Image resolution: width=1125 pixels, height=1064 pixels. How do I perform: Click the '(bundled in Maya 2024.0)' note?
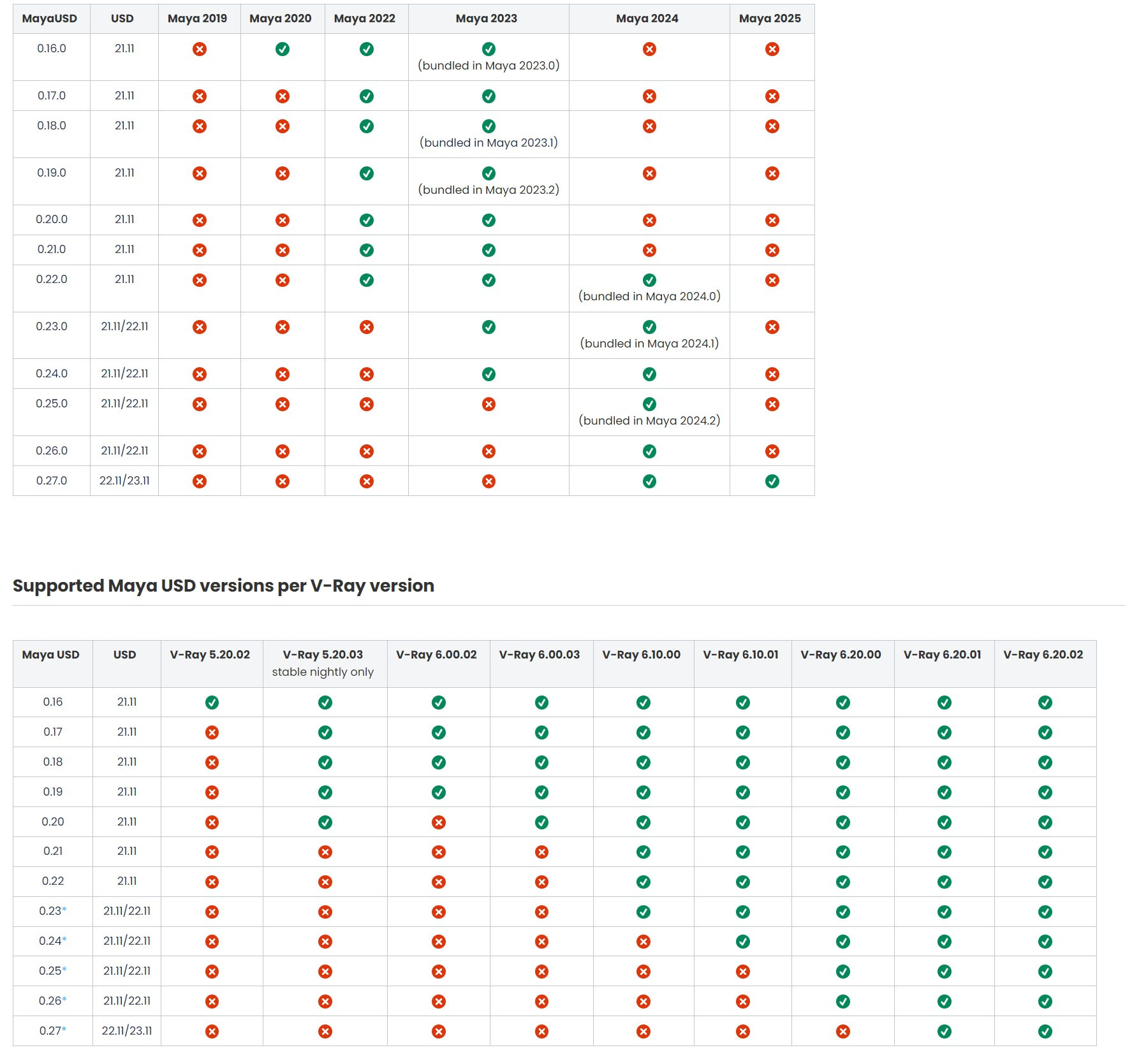(650, 296)
